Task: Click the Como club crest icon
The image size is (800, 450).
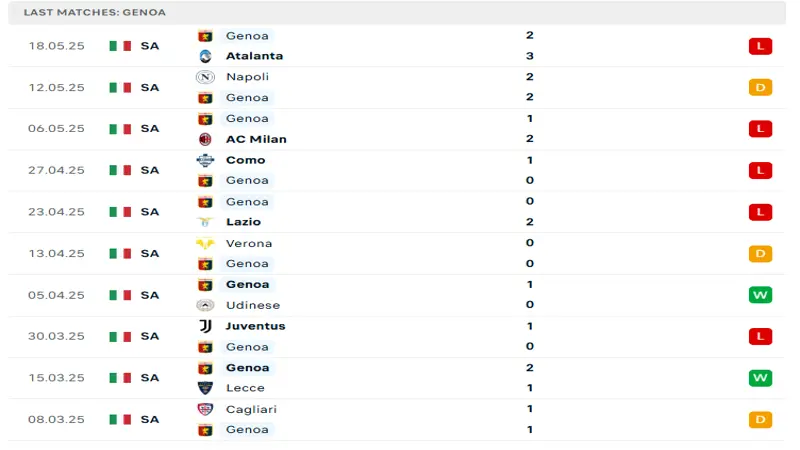Action: (x=205, y=160)
